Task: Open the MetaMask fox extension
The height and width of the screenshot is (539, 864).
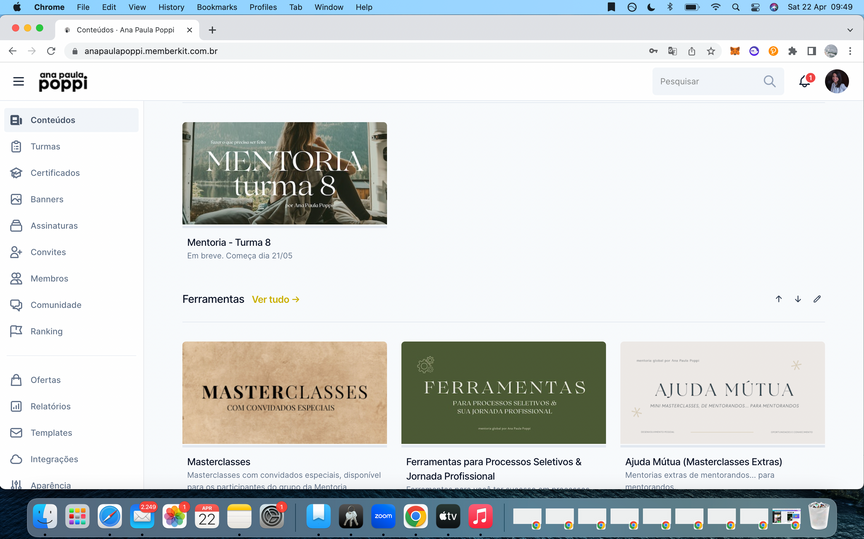Action: point(735,51)
